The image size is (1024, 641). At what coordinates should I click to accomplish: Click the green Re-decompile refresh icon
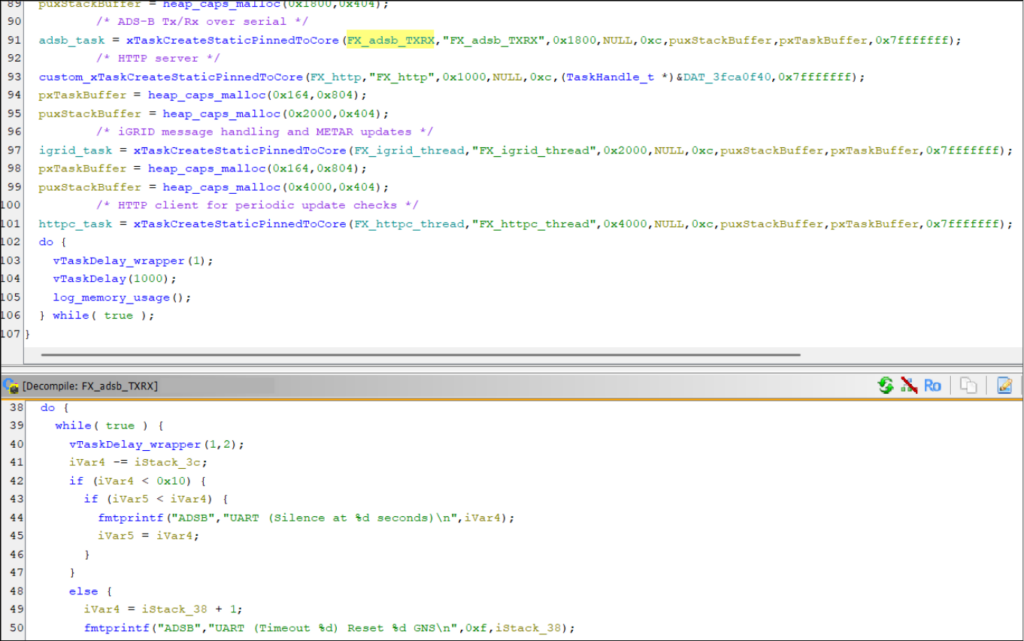pyautogui.click(x=885, y=385)
